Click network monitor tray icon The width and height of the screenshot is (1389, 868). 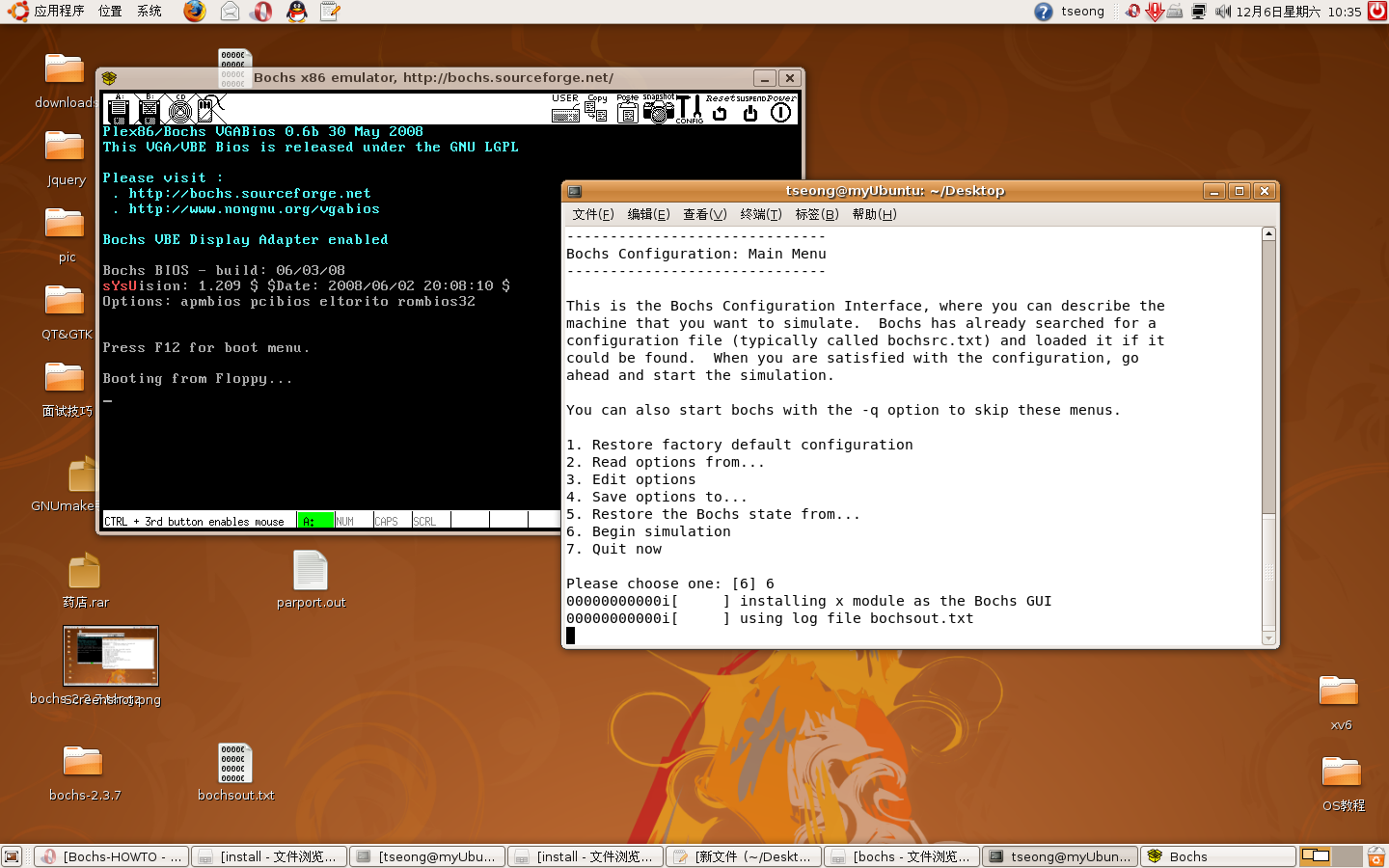tap(1199, 12)
